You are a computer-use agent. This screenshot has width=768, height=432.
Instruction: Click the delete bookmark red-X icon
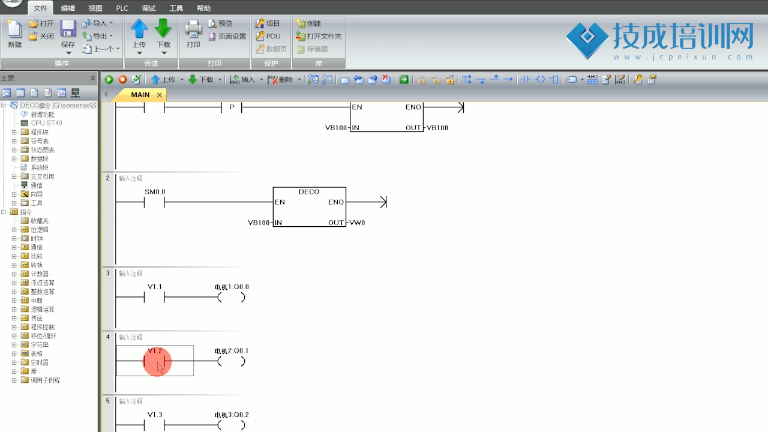pyautogui.click(x=386, y=79)
